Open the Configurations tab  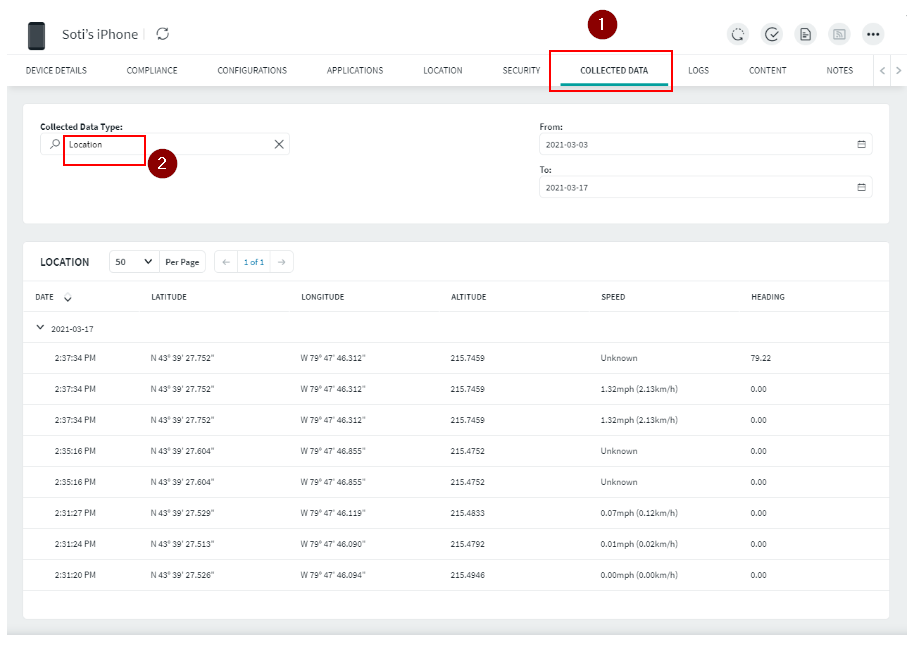click(252, 70)
